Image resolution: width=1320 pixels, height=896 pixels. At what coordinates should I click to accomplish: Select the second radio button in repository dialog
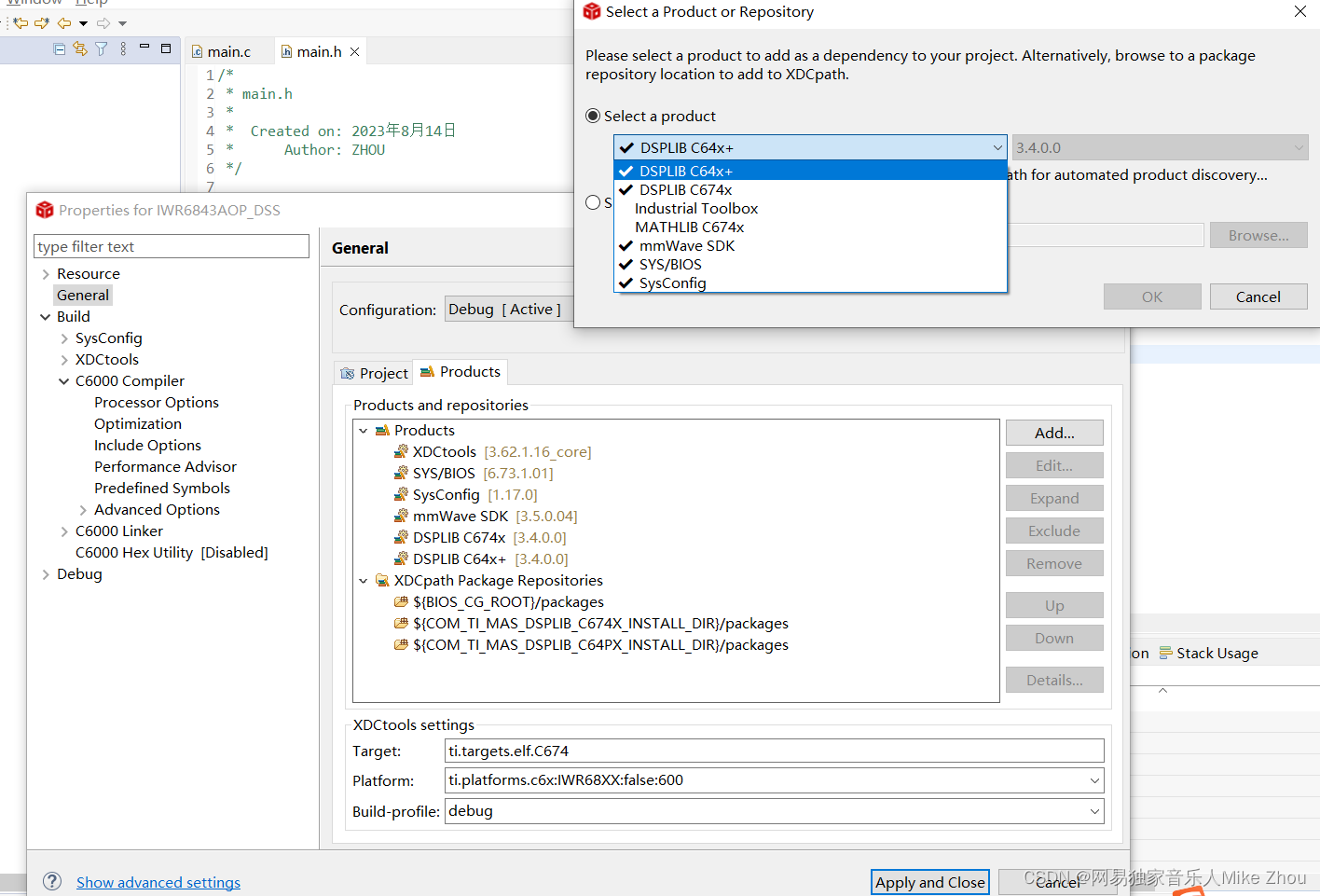point(593,202)
